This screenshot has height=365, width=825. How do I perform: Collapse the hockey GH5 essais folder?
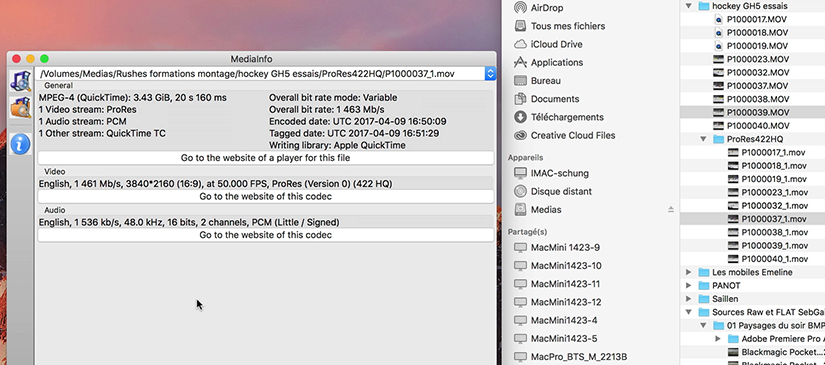tap(688, 6)
